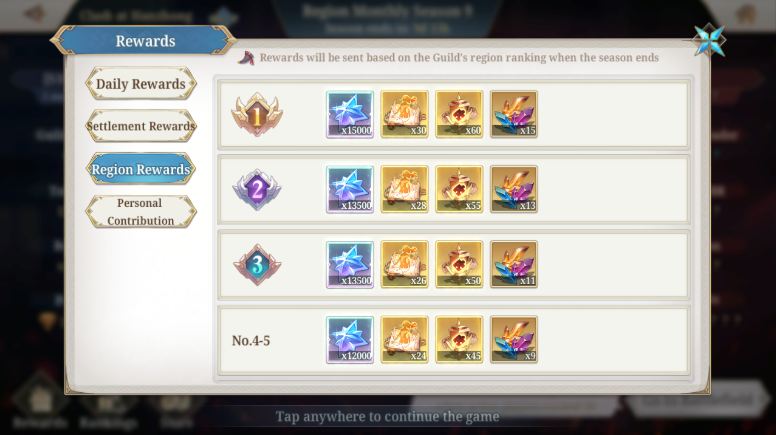Tap the rank 1 gold badge
Screen dimensions: 776x435
click(x=257, y=115)
